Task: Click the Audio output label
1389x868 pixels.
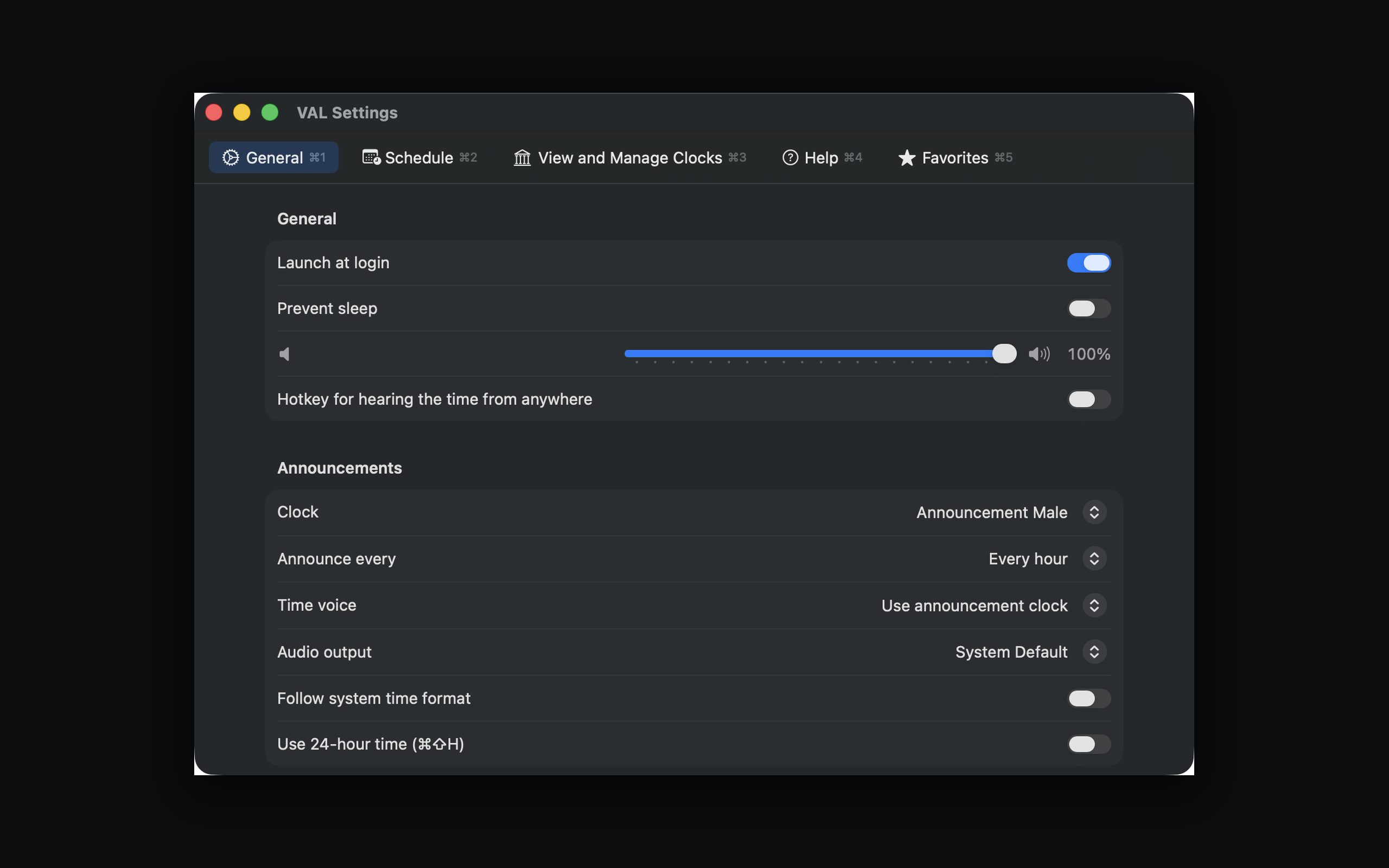Action: coord(324,652)
